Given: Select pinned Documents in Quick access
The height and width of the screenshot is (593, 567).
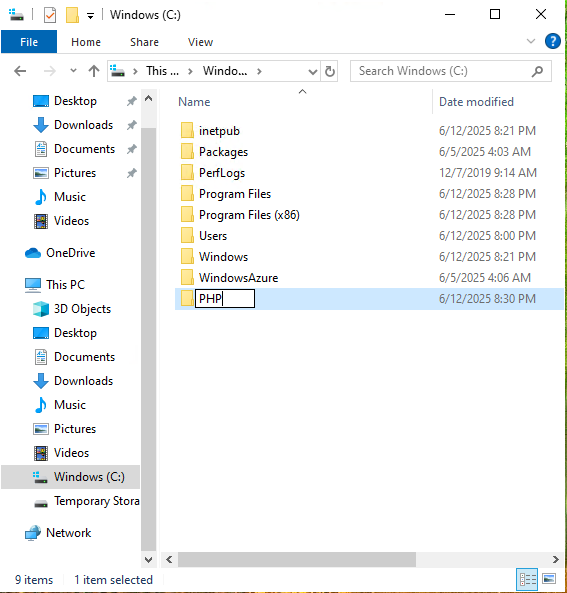Looking at the screenshot, I should point(84,149).
